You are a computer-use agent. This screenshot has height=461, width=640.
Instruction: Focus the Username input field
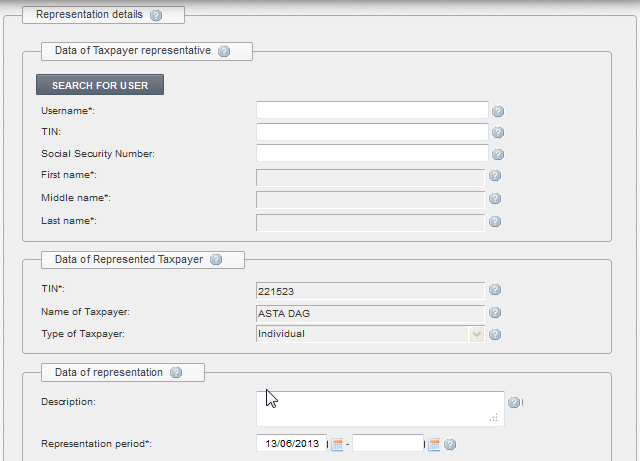point(372,110)
